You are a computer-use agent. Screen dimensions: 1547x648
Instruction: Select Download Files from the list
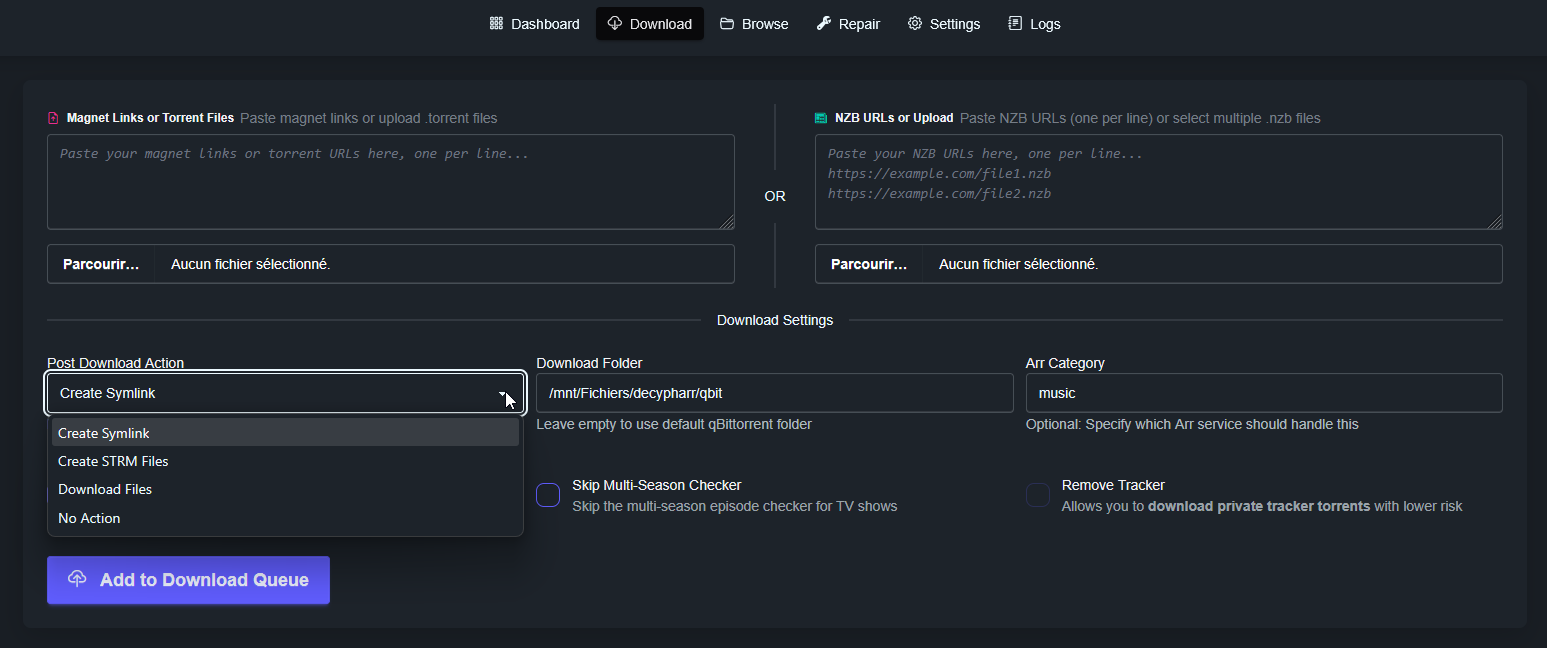pyautogui.click(x=105, y=489)
